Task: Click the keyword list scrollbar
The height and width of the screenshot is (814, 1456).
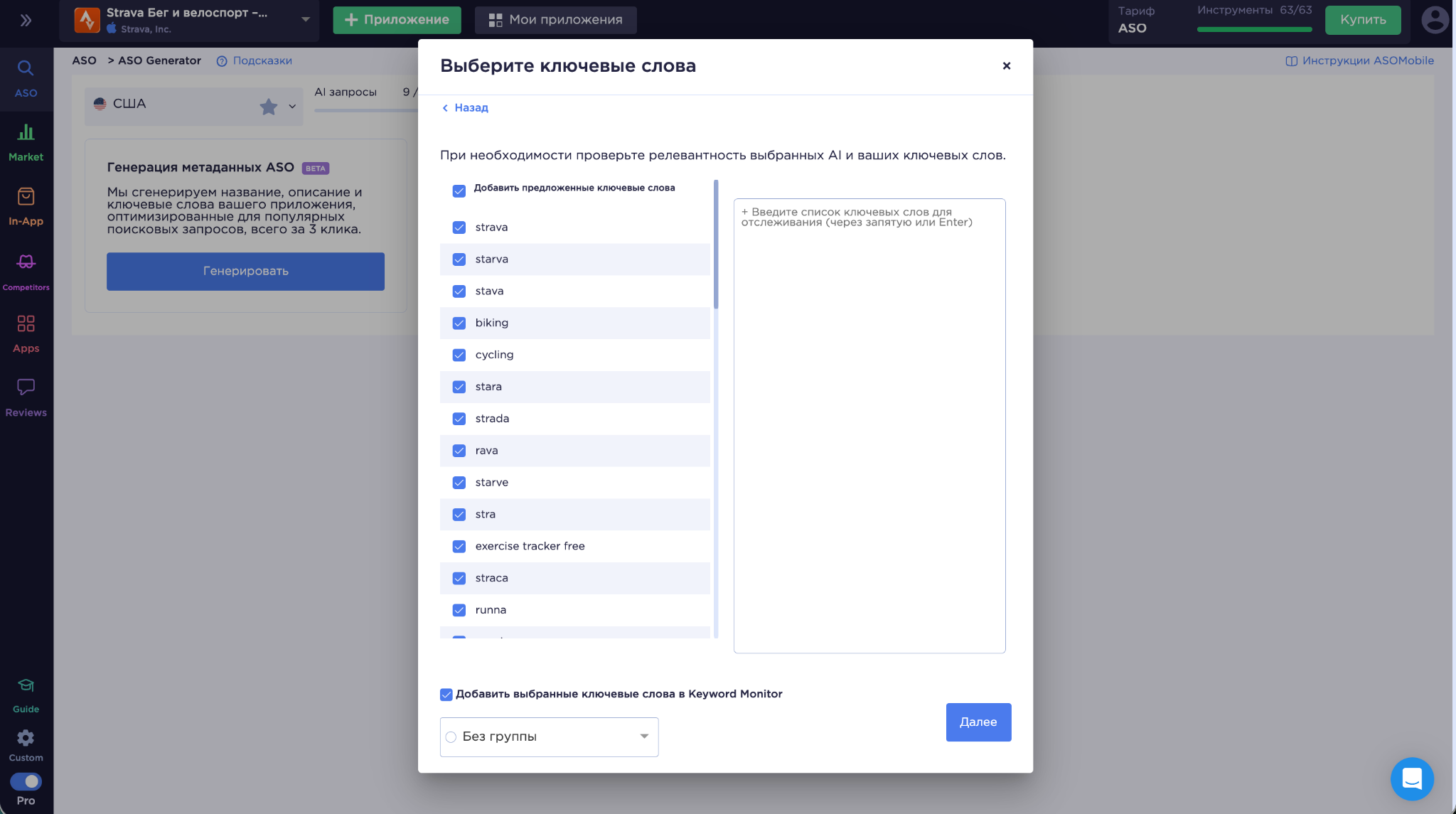Action: pos(716,245)
